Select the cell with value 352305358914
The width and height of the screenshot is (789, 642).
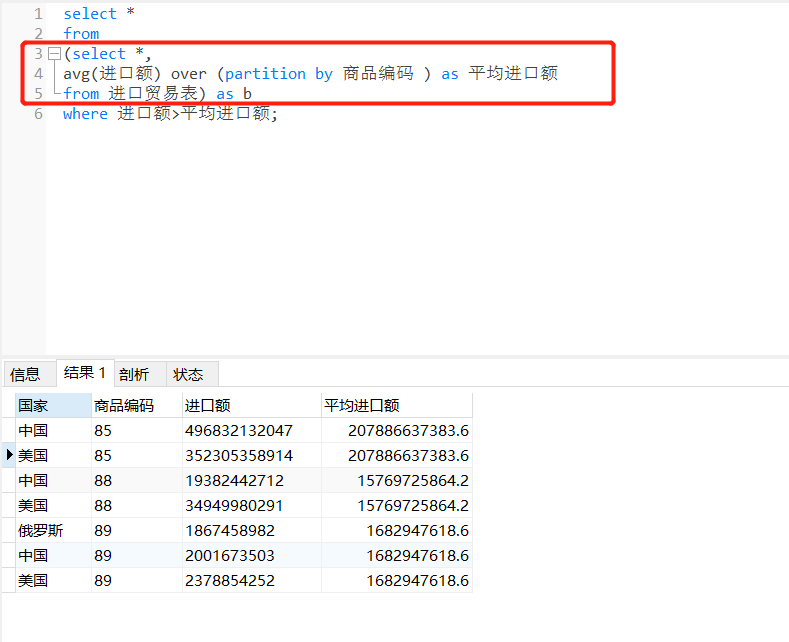point(252,456)
